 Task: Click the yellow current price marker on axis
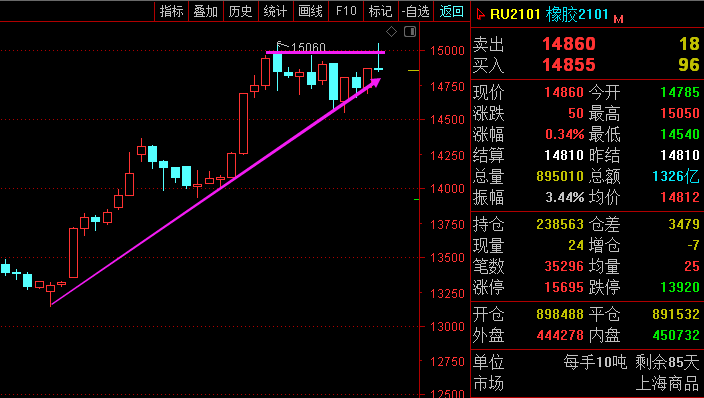[413, 71]
